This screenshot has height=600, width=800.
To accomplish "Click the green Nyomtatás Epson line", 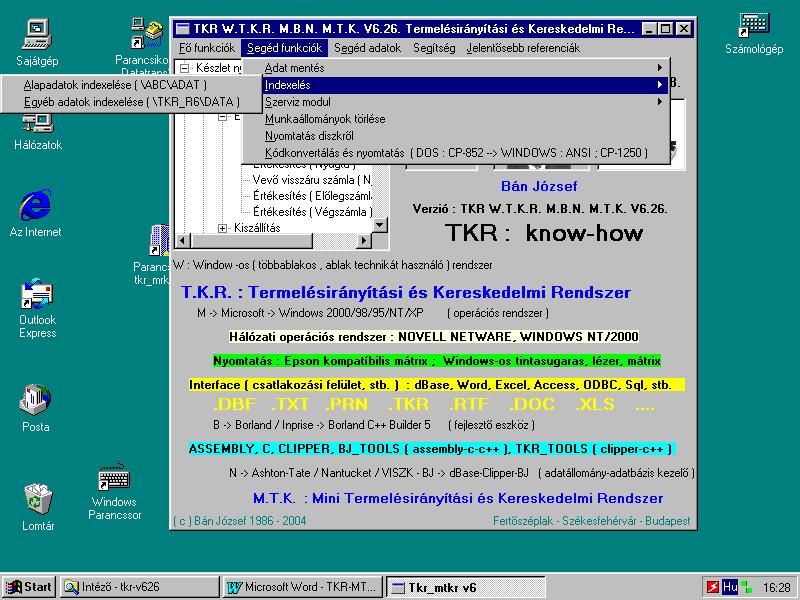I will click(x=437, y=361).
